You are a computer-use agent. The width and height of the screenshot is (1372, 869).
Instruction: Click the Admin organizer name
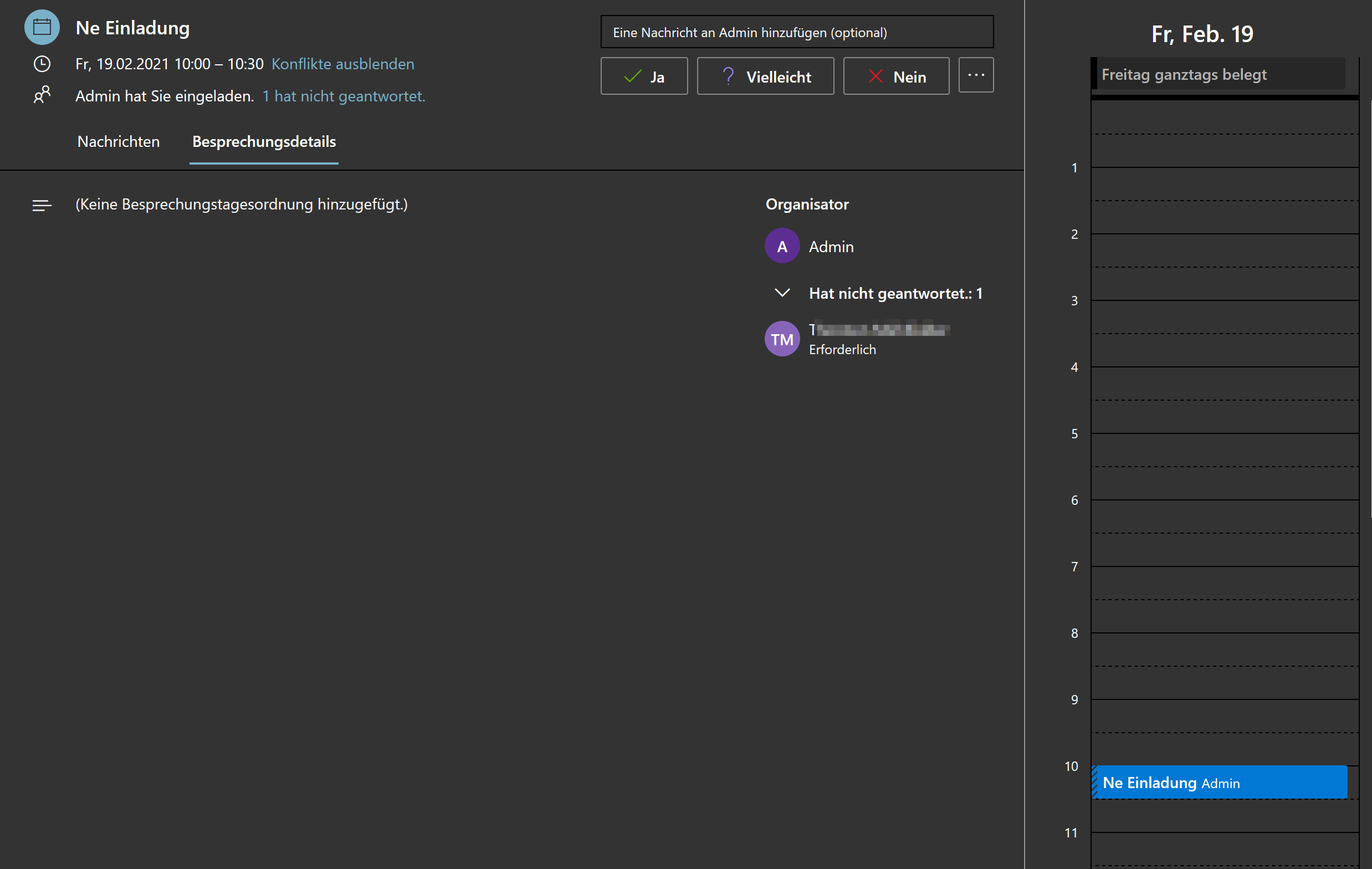(x=831, y=247)
